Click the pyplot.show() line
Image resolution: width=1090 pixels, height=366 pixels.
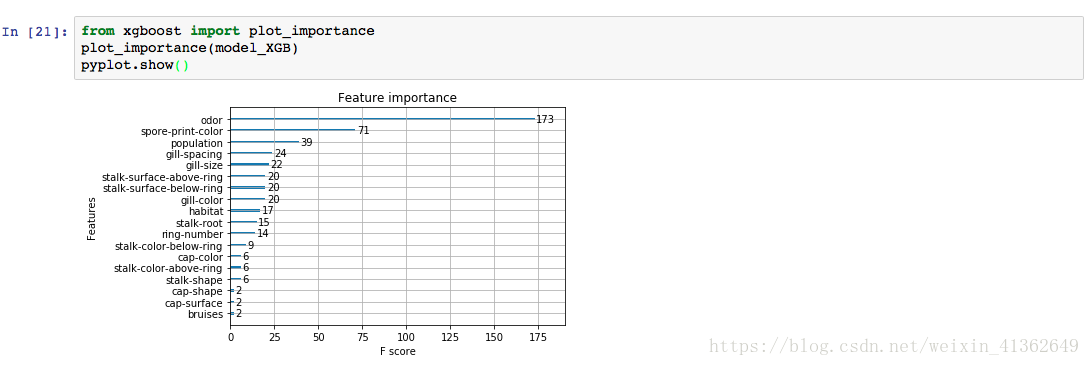pyautogui.click(x=134, y=67)
